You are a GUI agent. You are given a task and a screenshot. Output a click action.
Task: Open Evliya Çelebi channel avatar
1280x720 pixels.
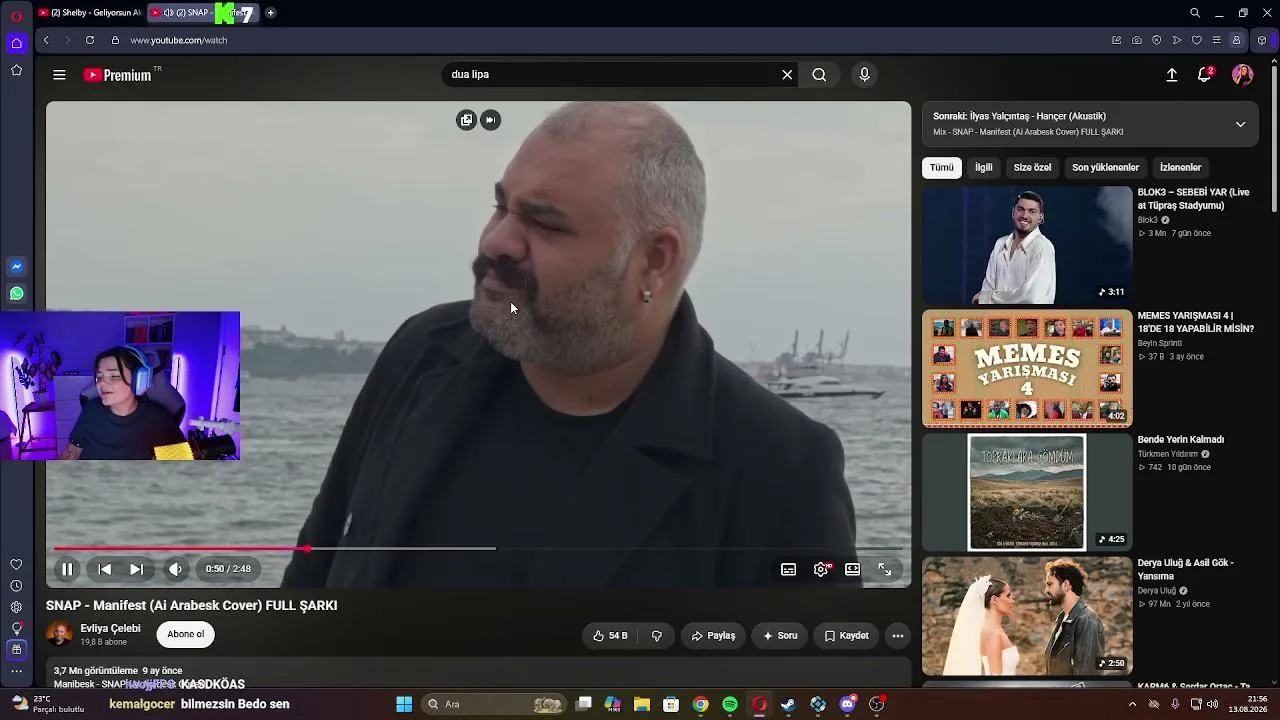tap(60, 634)
